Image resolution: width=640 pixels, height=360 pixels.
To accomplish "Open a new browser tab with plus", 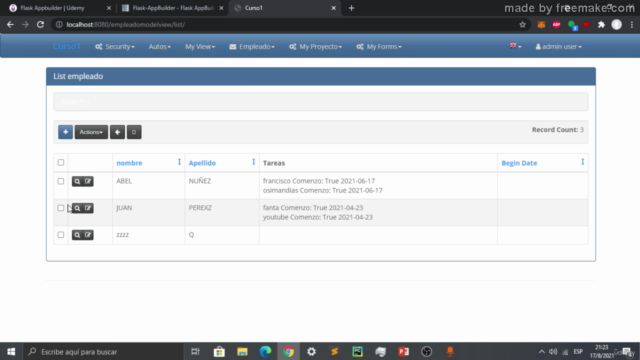I will (x=351, y=8).
